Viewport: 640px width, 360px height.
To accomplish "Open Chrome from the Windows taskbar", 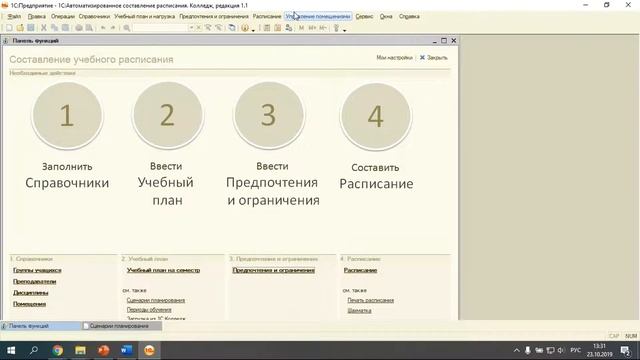I will (58, 350).
